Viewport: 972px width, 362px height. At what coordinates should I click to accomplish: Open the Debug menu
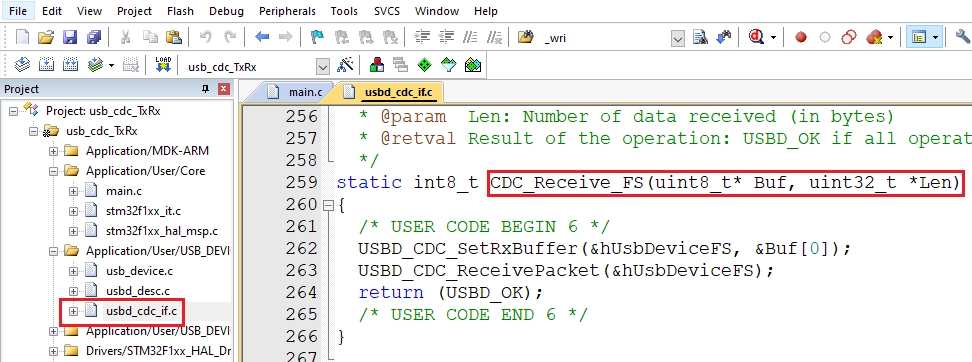coord(226,11)
